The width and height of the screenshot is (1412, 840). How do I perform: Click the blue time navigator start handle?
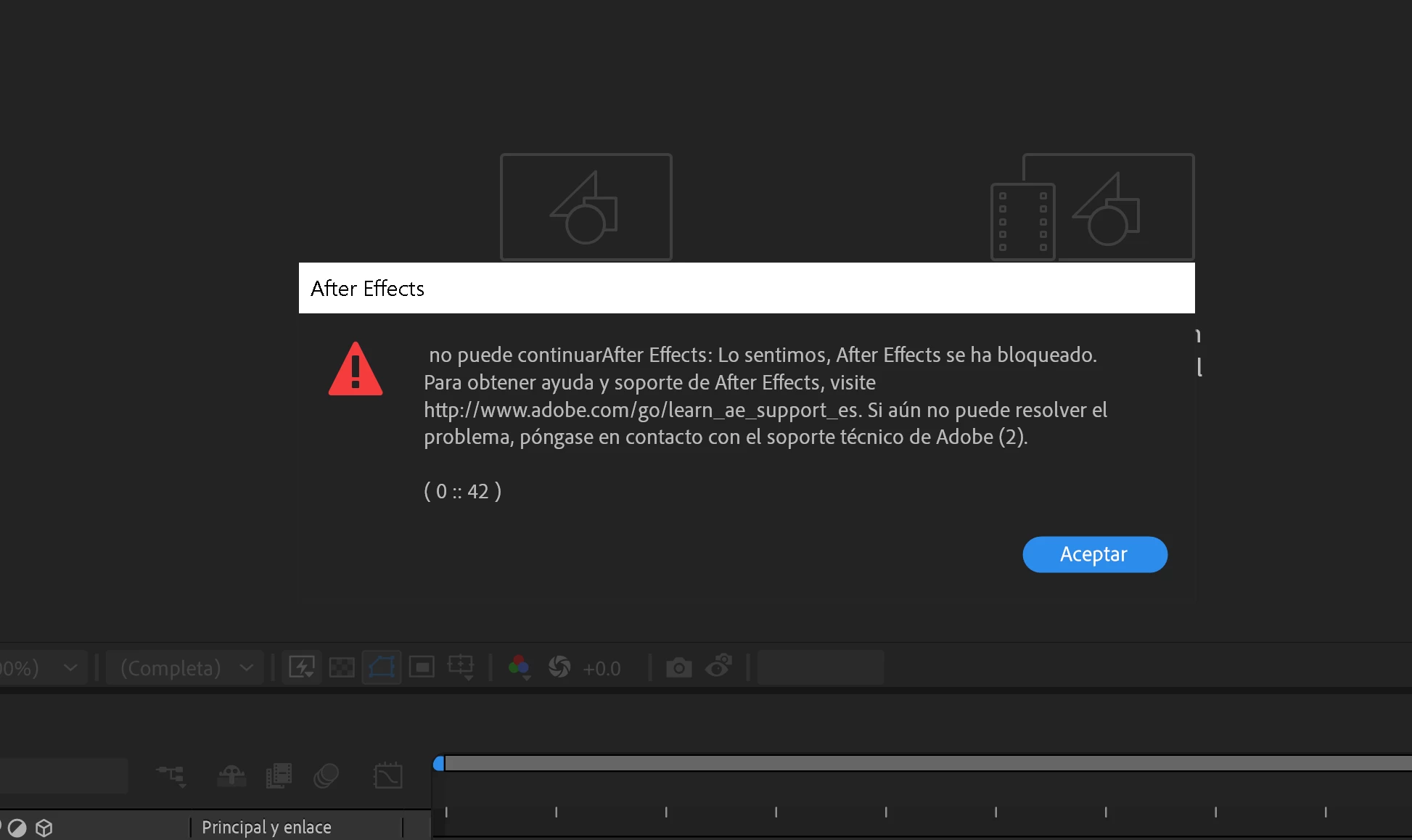click(x=438, y=764)
